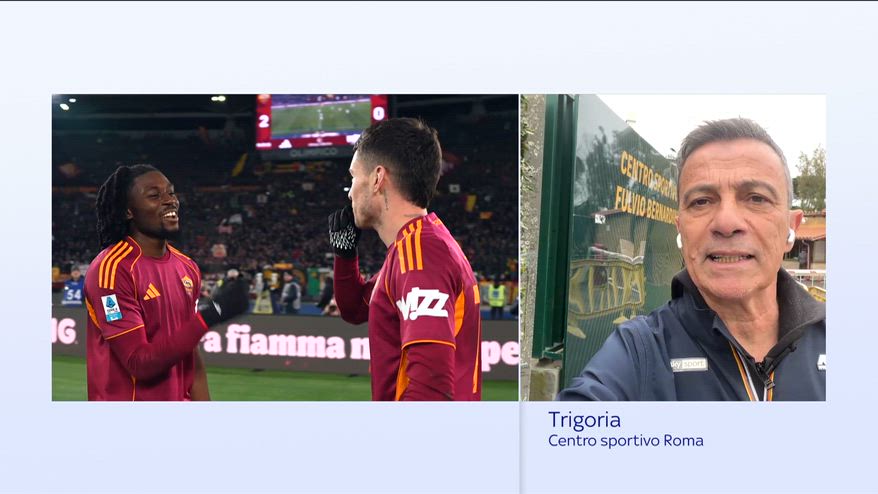The height and width of the screenshot is (494, 878).
Task: Click the Sky Sport logo on the jacket
Action: (x=689, y=365)
